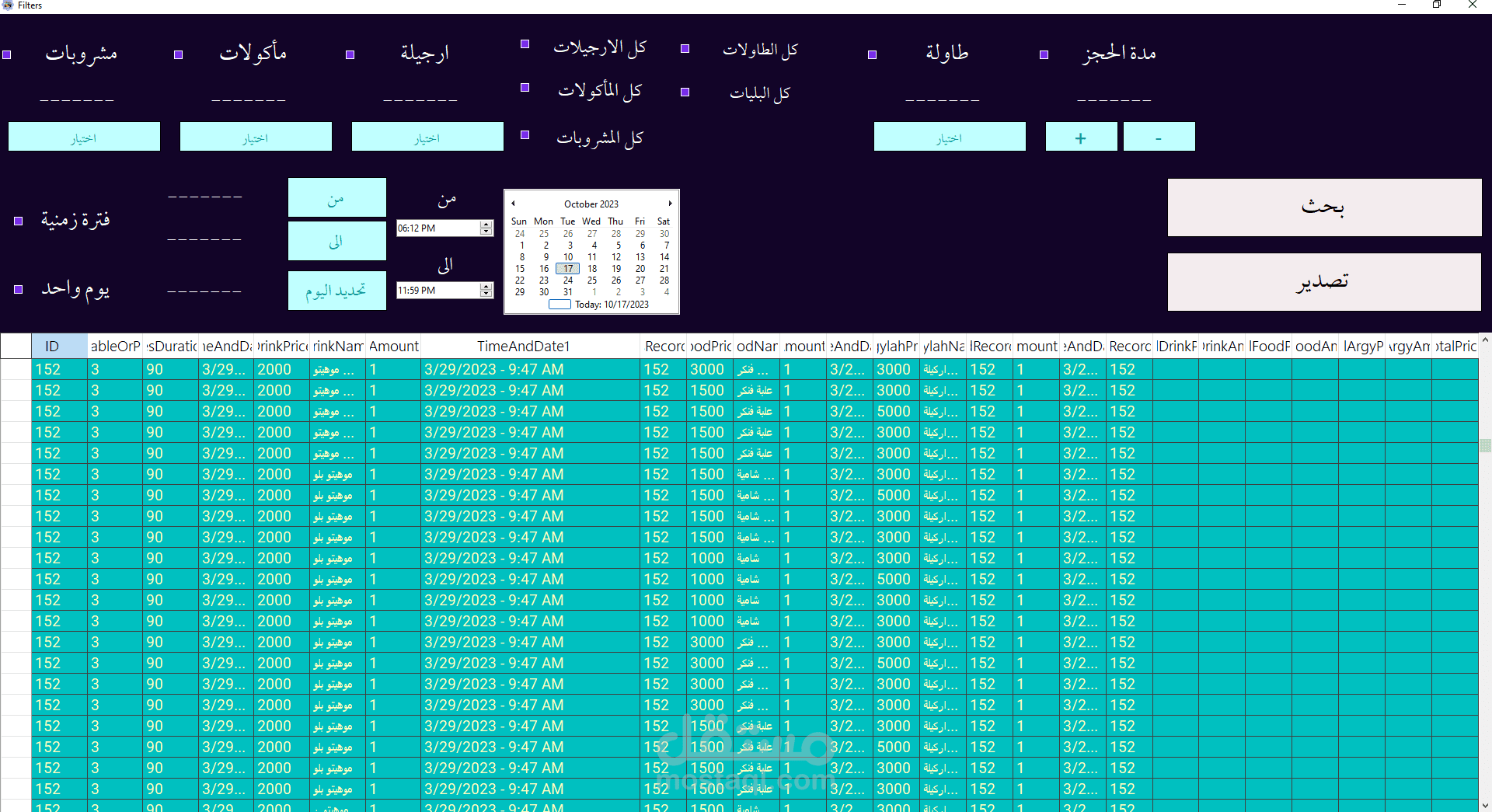Click the TimeAndDate1 column header
The width and height of the screenshot is (1492, 812).
point(531,347)
